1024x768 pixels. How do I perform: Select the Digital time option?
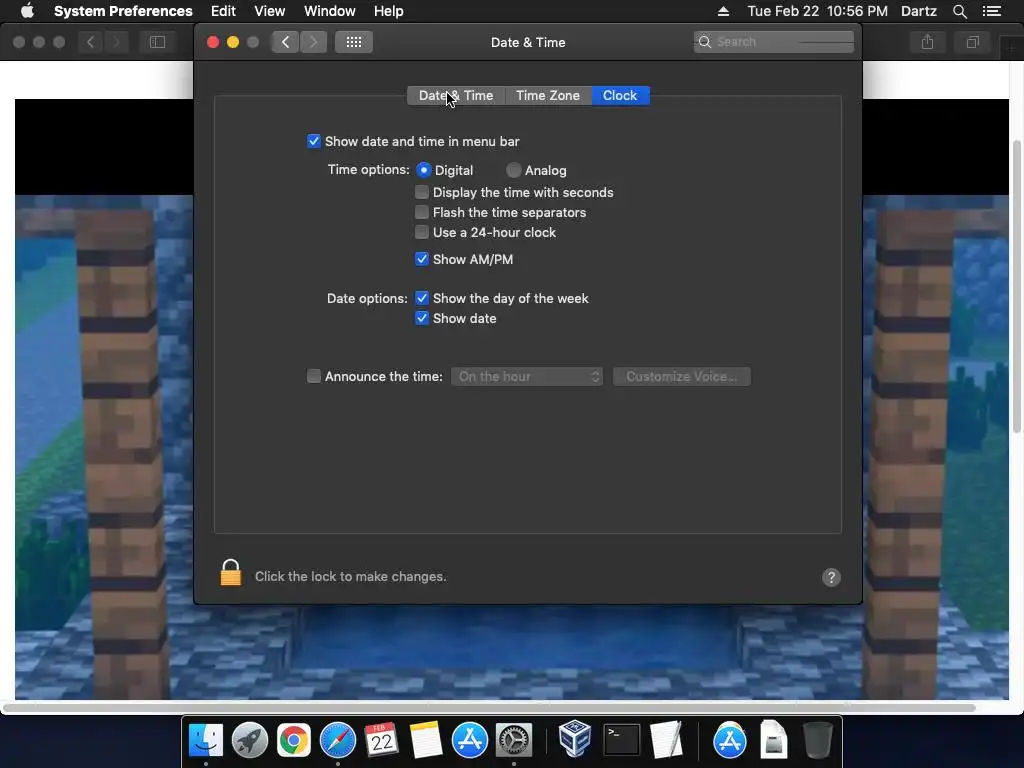click(x=424, y=170)
